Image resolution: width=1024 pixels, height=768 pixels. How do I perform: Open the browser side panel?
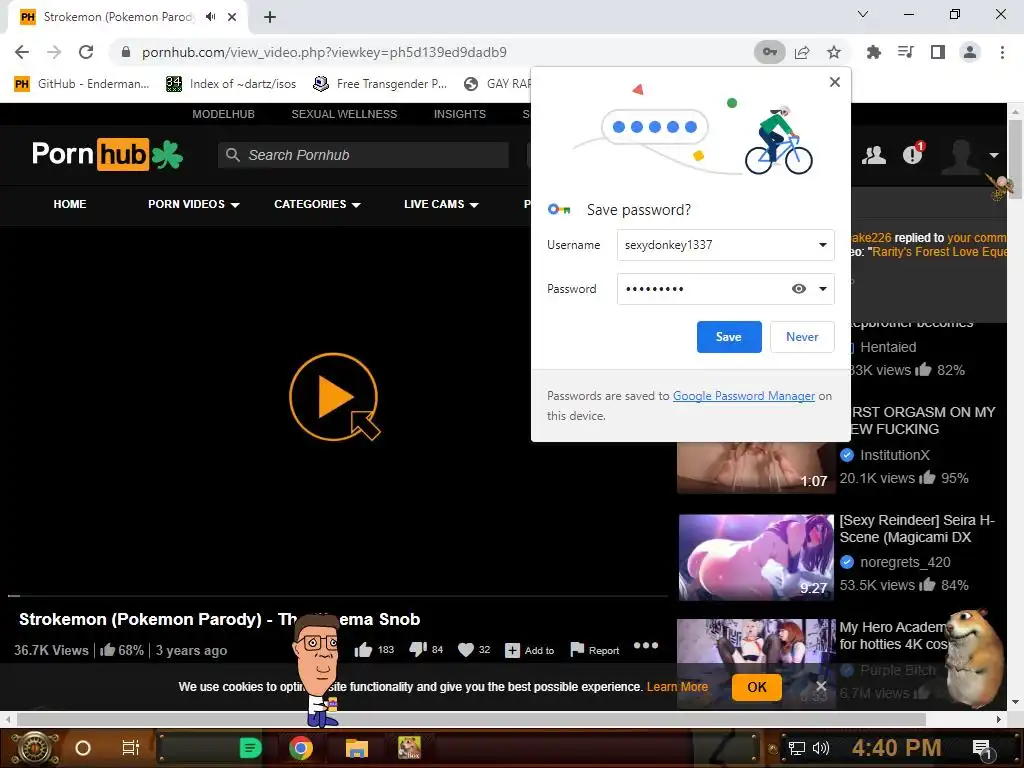pyautogui.click(x=938, y=52)
